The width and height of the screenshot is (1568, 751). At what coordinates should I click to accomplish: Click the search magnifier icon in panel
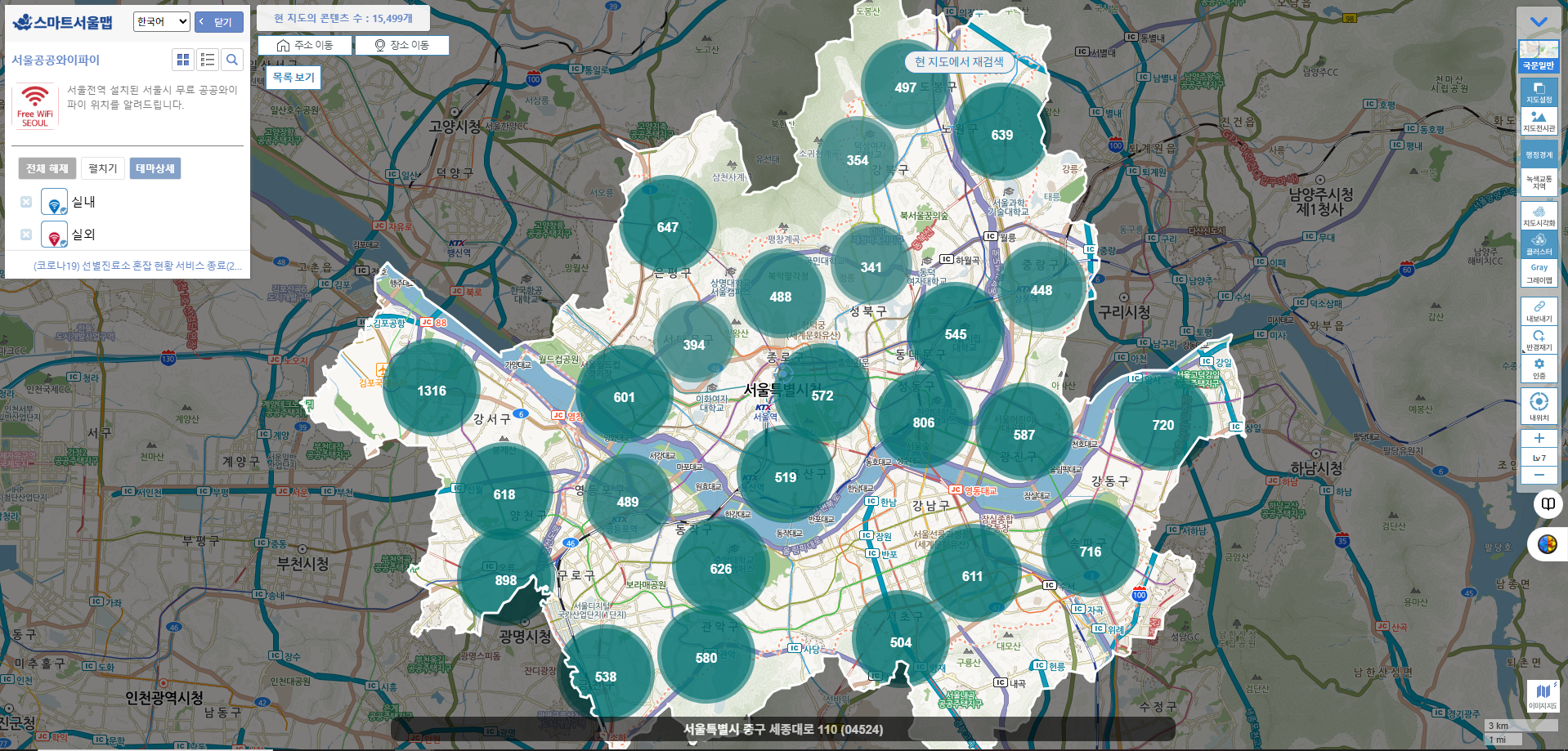coord(232,60)
